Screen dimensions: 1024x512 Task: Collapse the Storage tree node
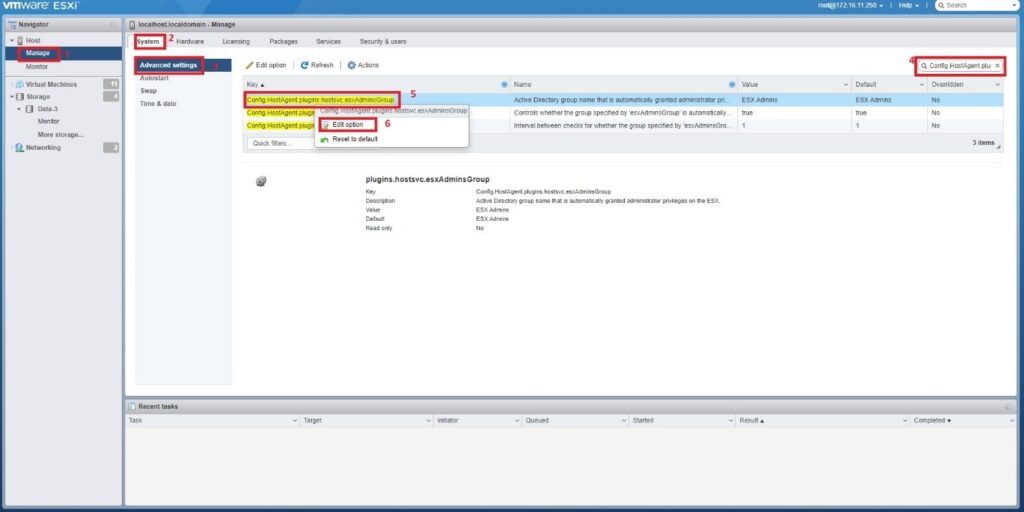click(x=12, y=97)
